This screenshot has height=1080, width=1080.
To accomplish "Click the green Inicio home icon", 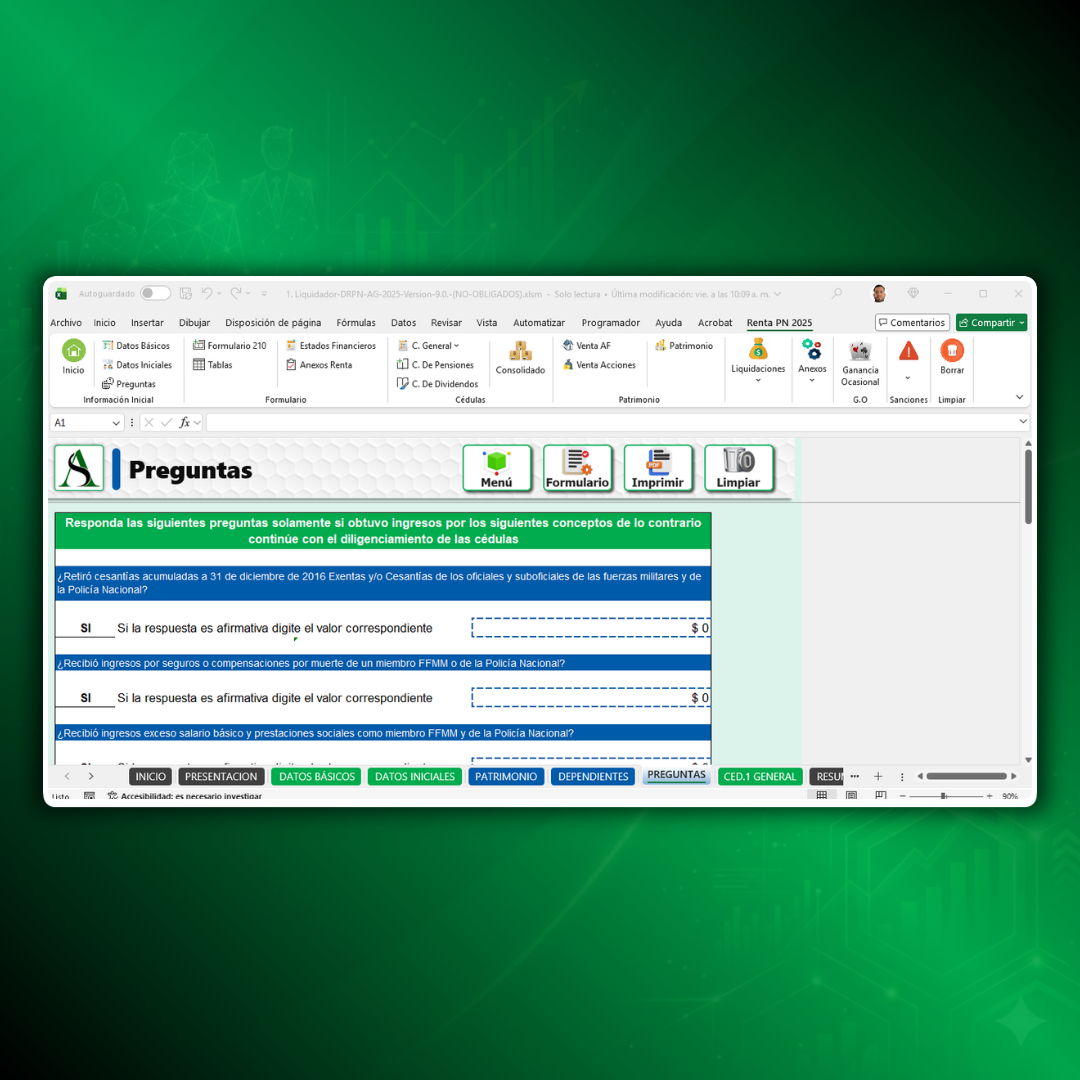I will [x=74, y=351].
